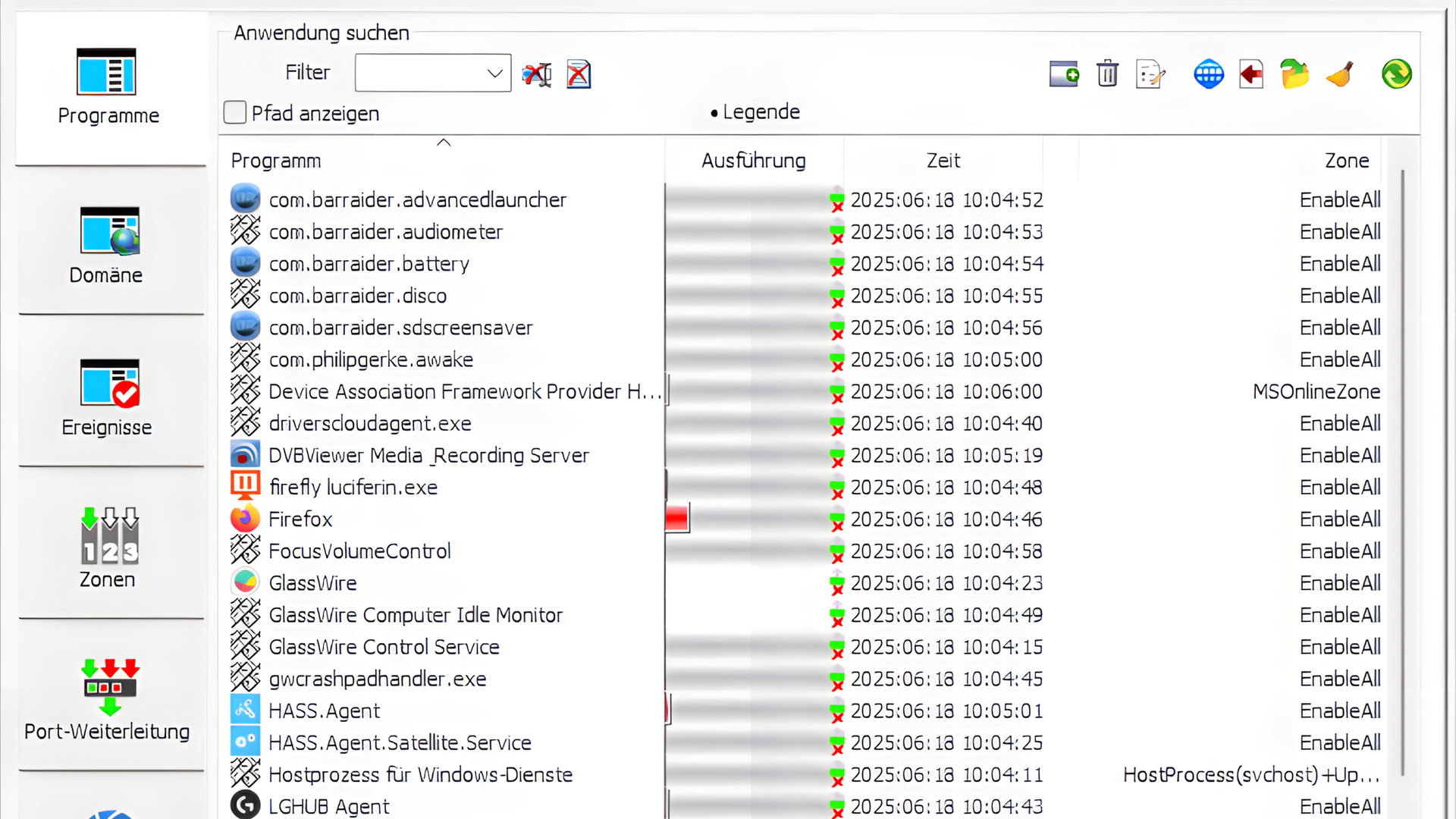
Task: Select the com.barraider.audiometer entry
Action: click(386, 231)
